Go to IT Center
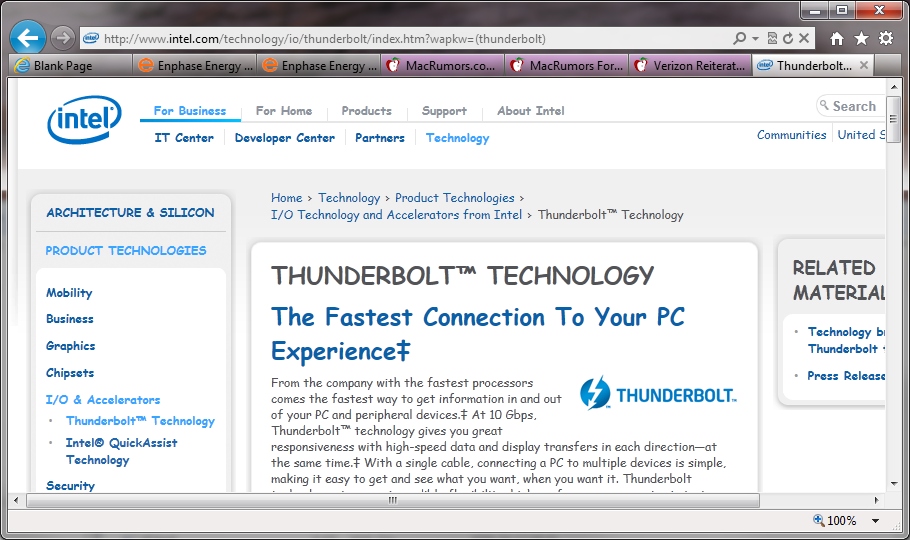910x540 pixels. tap(184, 138)
